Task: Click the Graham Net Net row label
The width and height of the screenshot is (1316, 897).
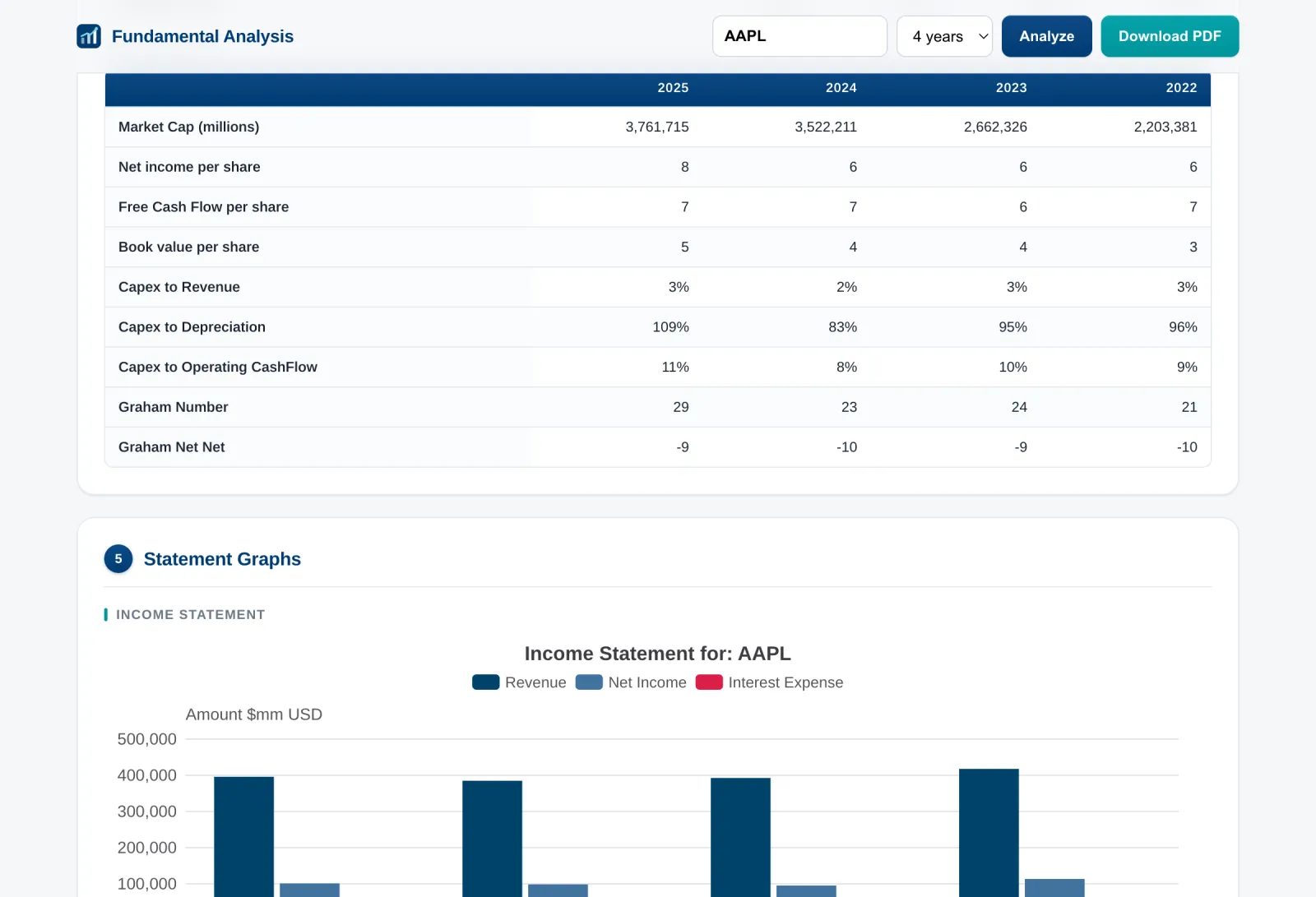Action: tap(171, 447)
